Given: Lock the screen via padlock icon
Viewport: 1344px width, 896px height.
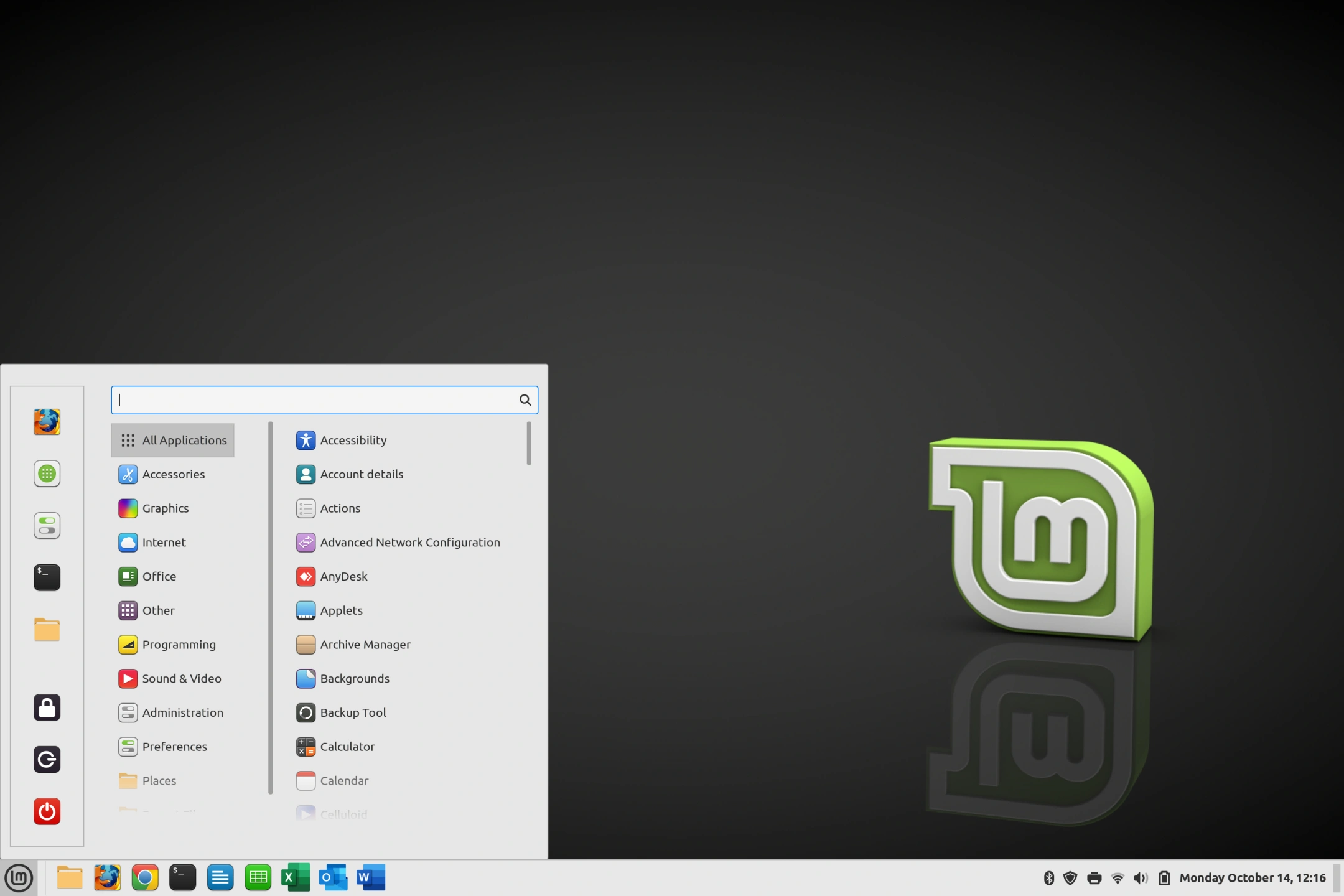Looking at the screenshot, I should (x=47, y=707).
